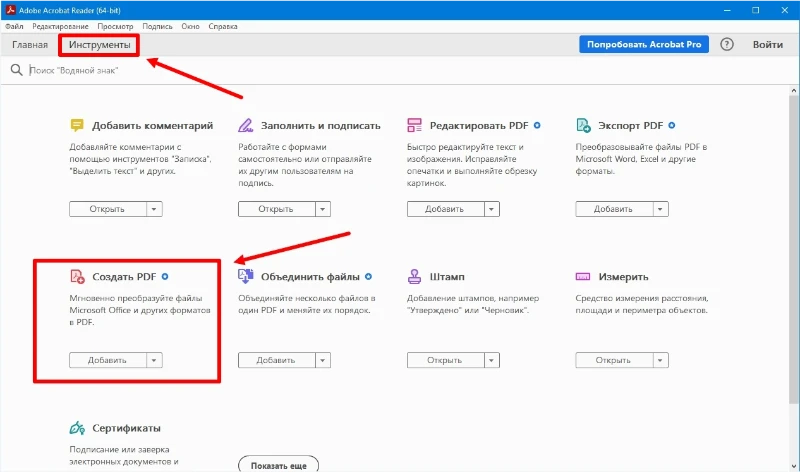Click the Штамп stamp icon
The image size is (800, 472).
coord(414,276)
